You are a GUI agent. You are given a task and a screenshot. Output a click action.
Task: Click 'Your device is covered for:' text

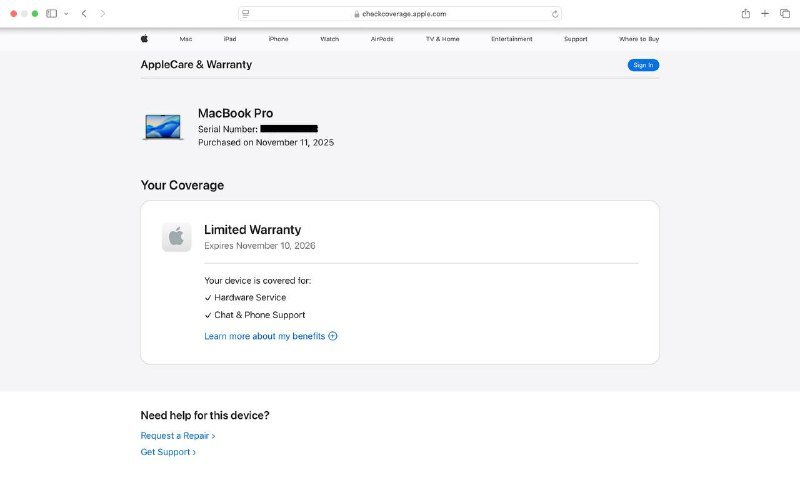click(258, 281)
